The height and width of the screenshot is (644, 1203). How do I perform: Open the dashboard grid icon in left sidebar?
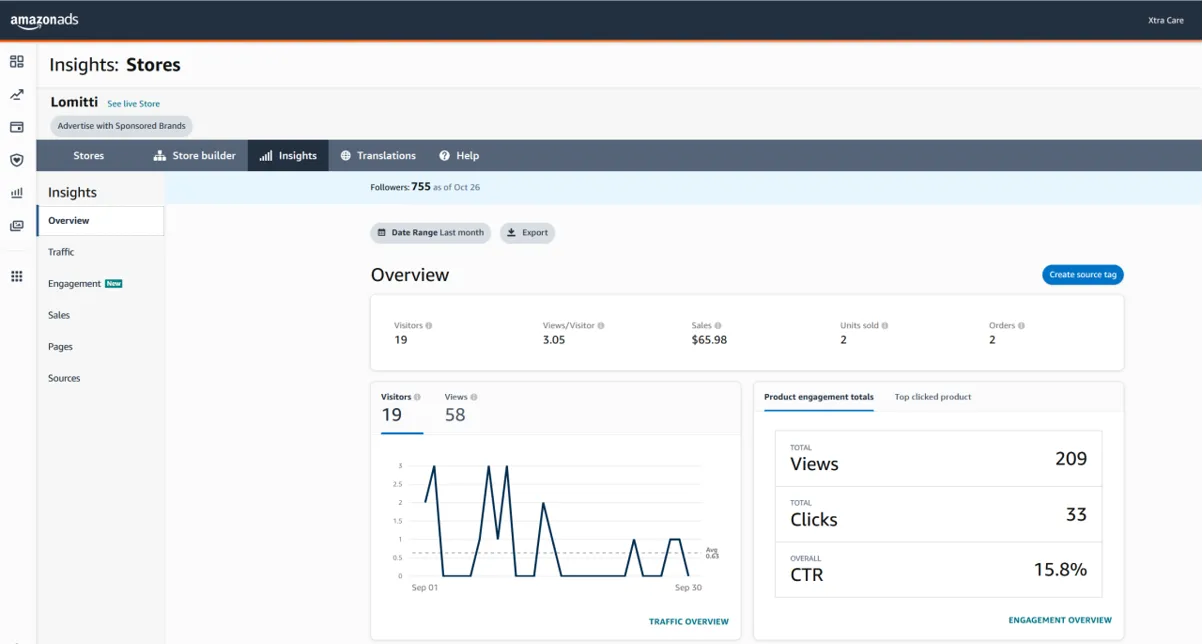(16, 62)
